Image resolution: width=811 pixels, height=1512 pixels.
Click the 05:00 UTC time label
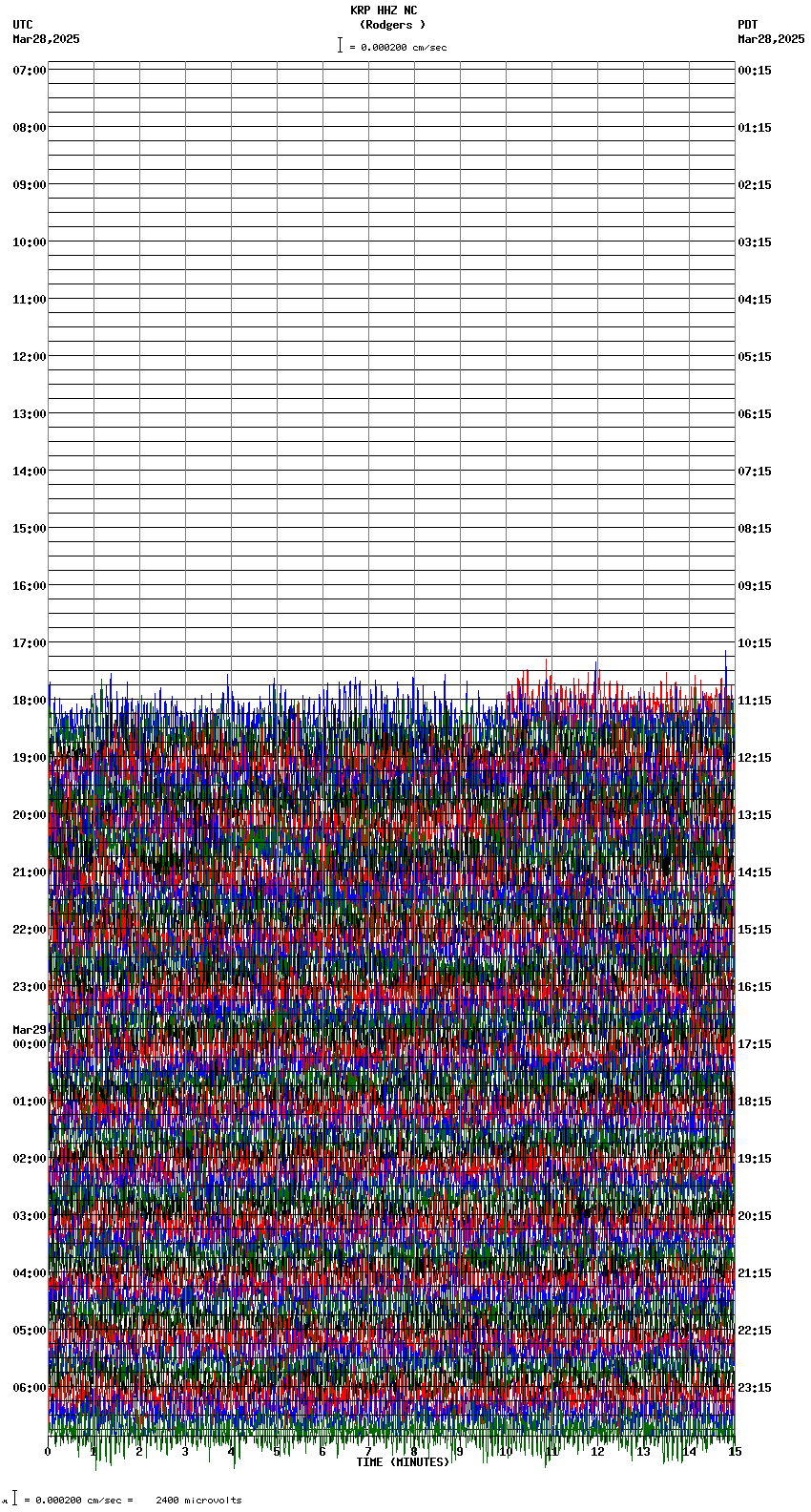tap(30, 1331)
